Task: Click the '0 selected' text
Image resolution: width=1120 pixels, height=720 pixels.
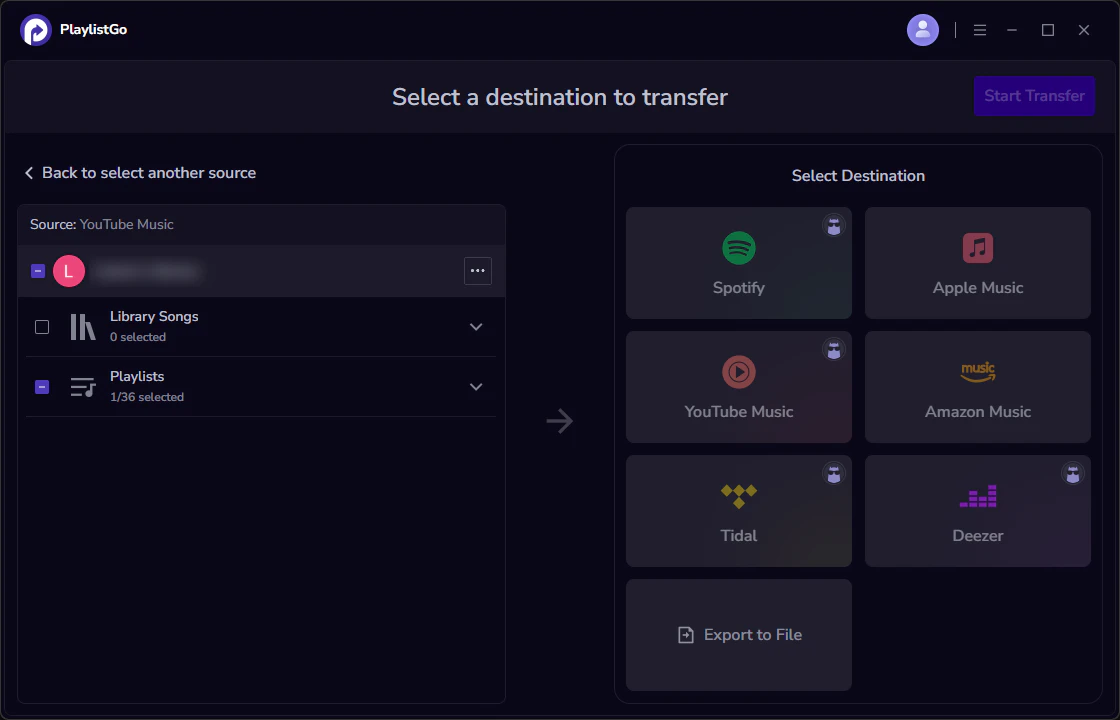Action: pos(138,336)
